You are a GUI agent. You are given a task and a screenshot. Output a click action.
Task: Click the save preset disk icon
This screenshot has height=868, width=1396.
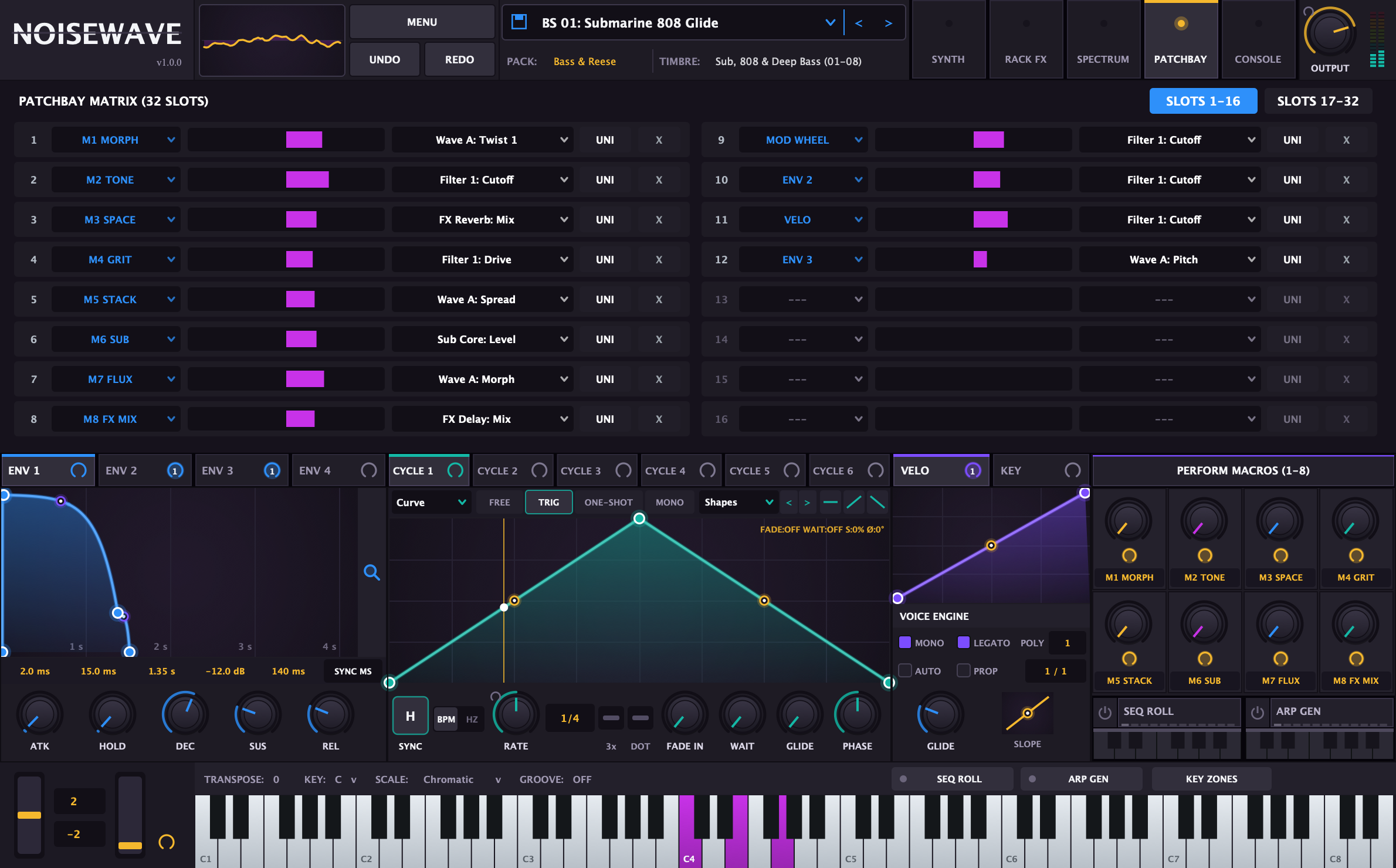pos(519,22)
